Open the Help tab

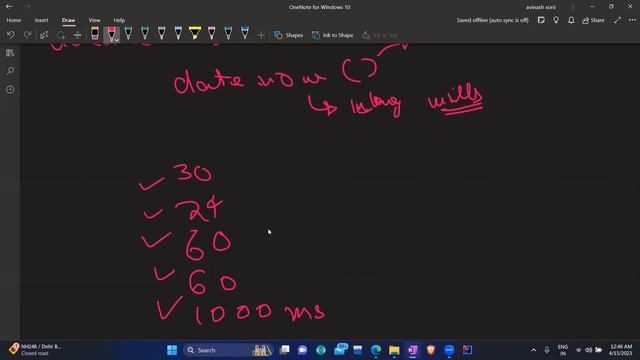point(119,20)
